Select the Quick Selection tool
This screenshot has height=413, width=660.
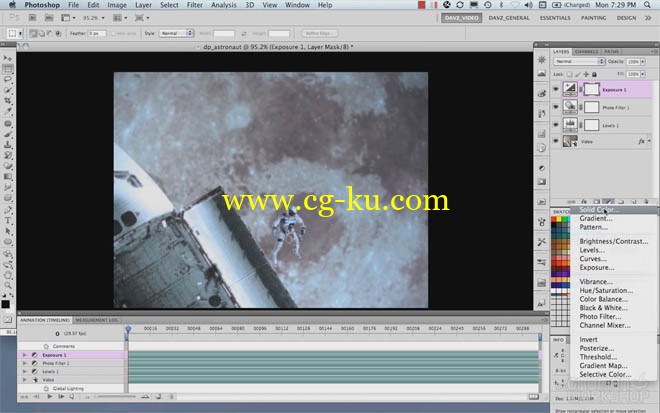8,90
